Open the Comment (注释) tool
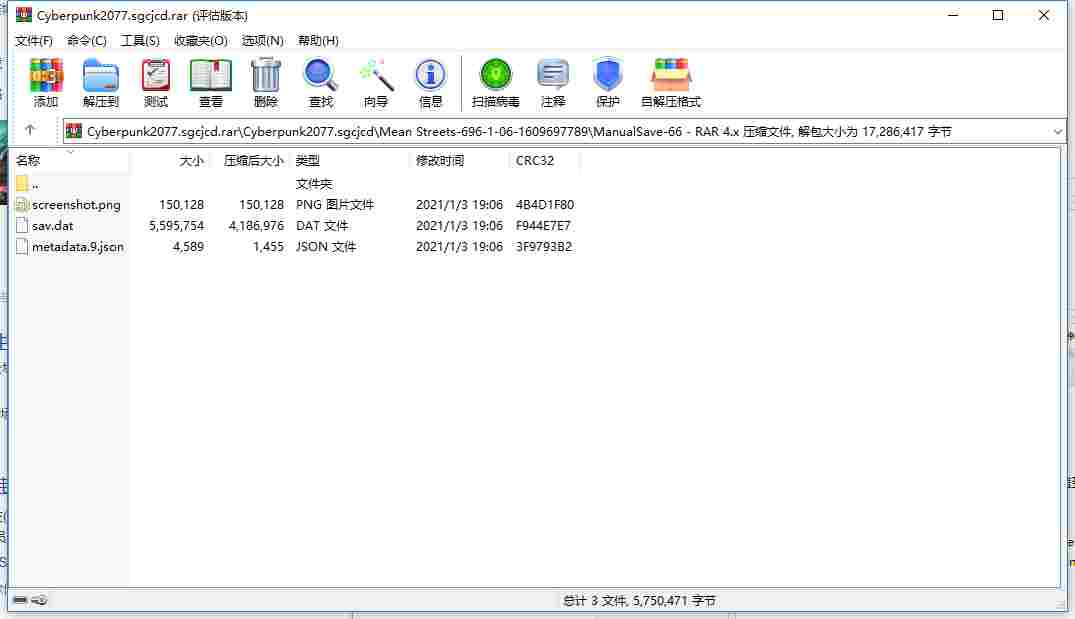The height and width of the screenshot is (619, 1075). [x=553, y=75]
